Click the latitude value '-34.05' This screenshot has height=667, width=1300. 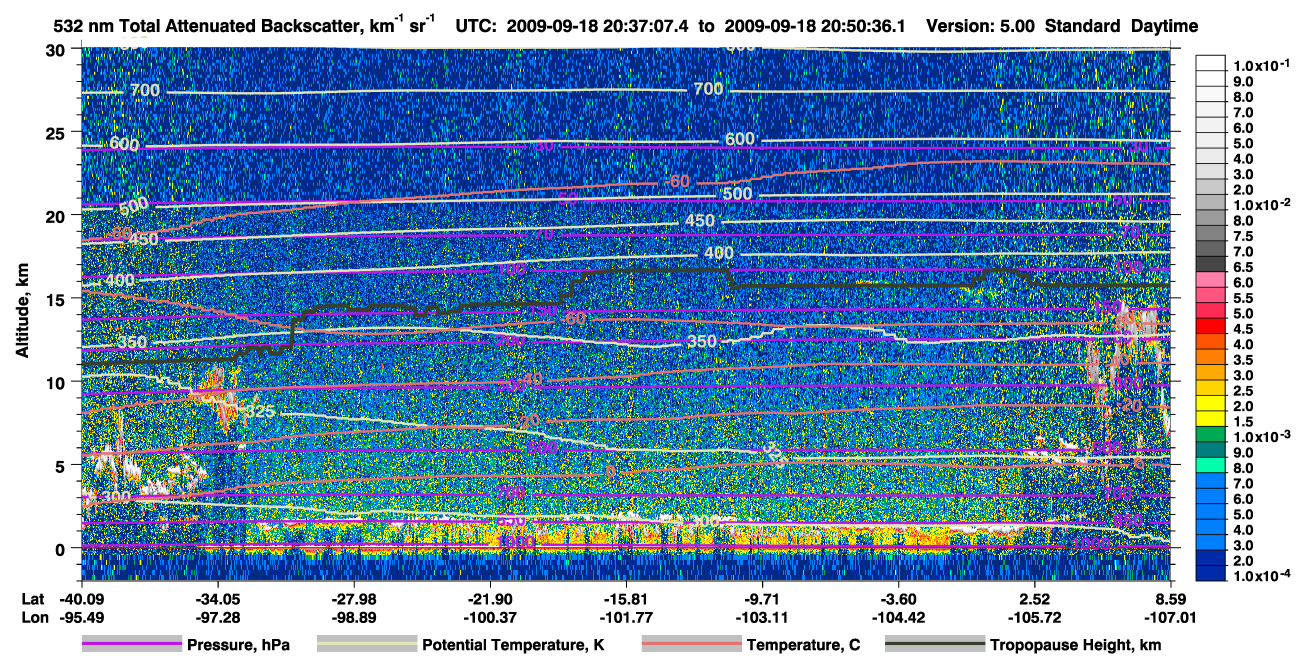pyautogui.click(x=217, y=598)
